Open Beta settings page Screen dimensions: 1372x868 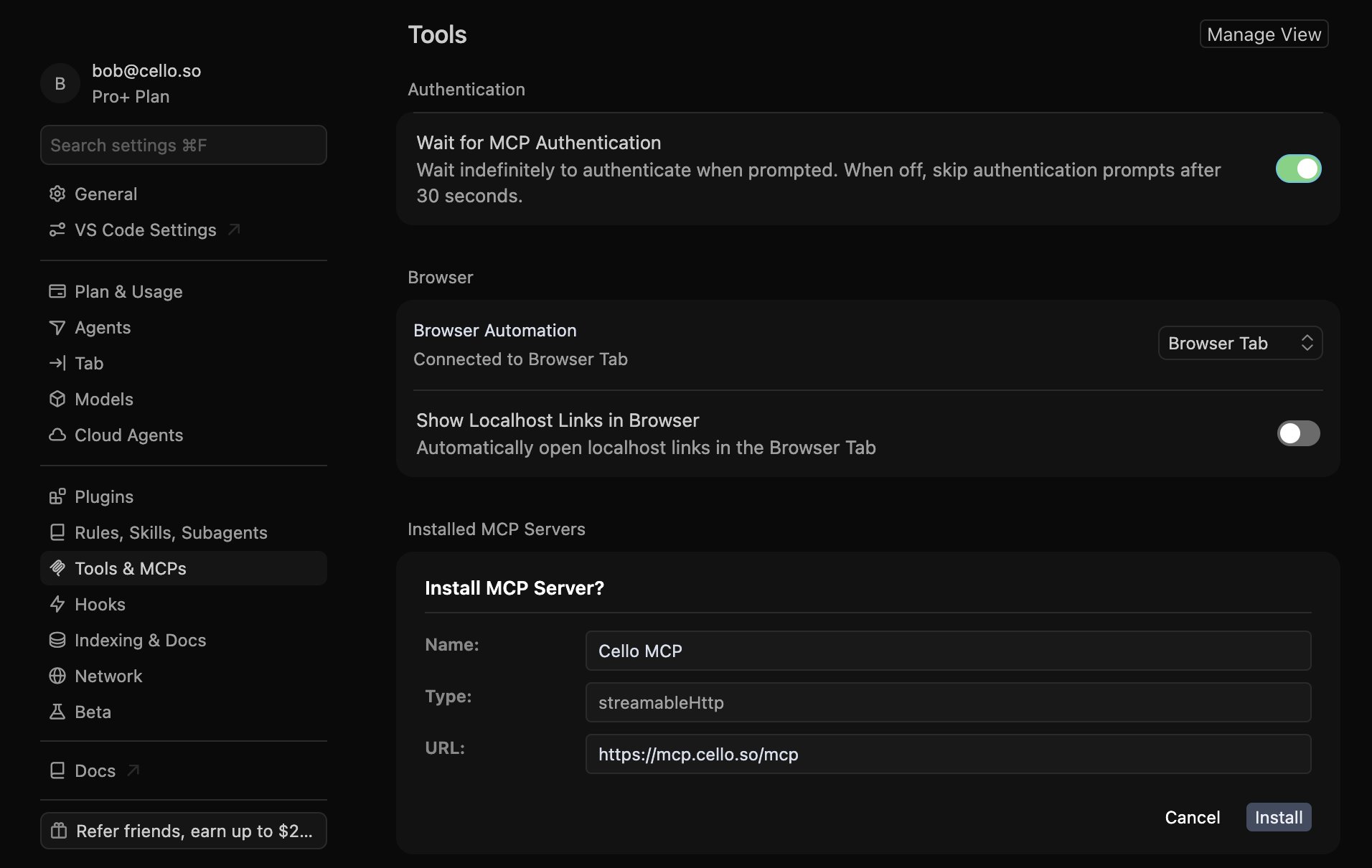[184, 712]
